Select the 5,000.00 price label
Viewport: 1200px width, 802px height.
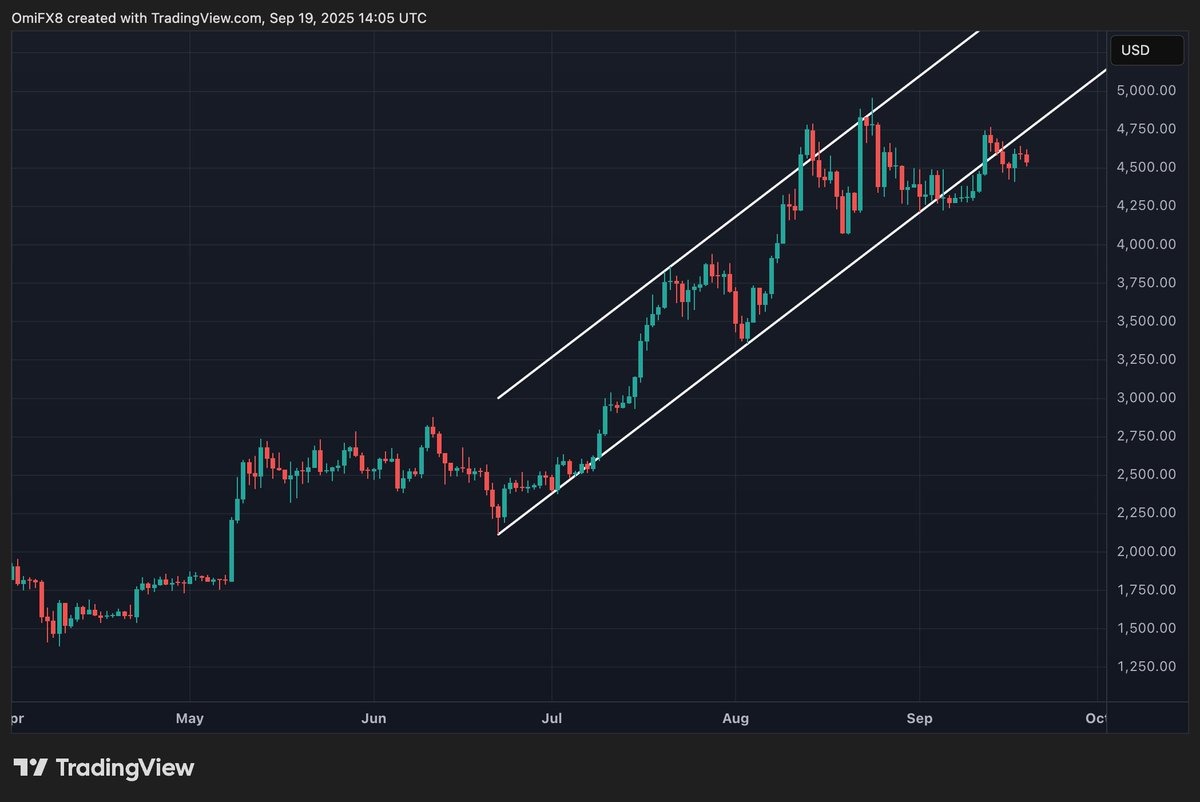click(1148, 90)
